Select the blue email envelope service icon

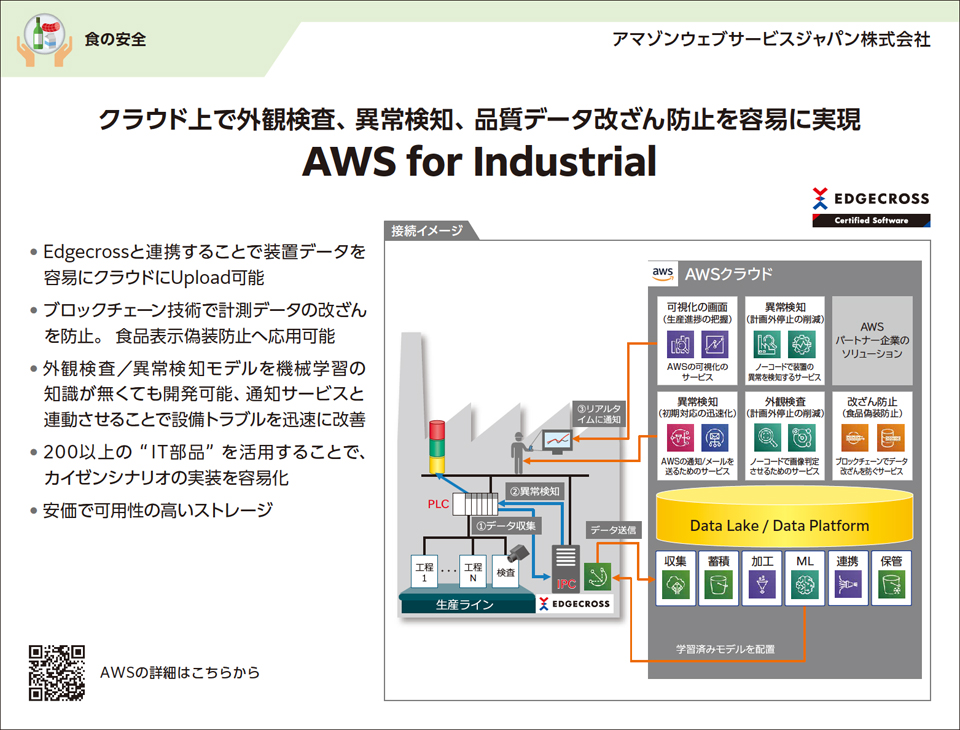[x=714, y=438]
